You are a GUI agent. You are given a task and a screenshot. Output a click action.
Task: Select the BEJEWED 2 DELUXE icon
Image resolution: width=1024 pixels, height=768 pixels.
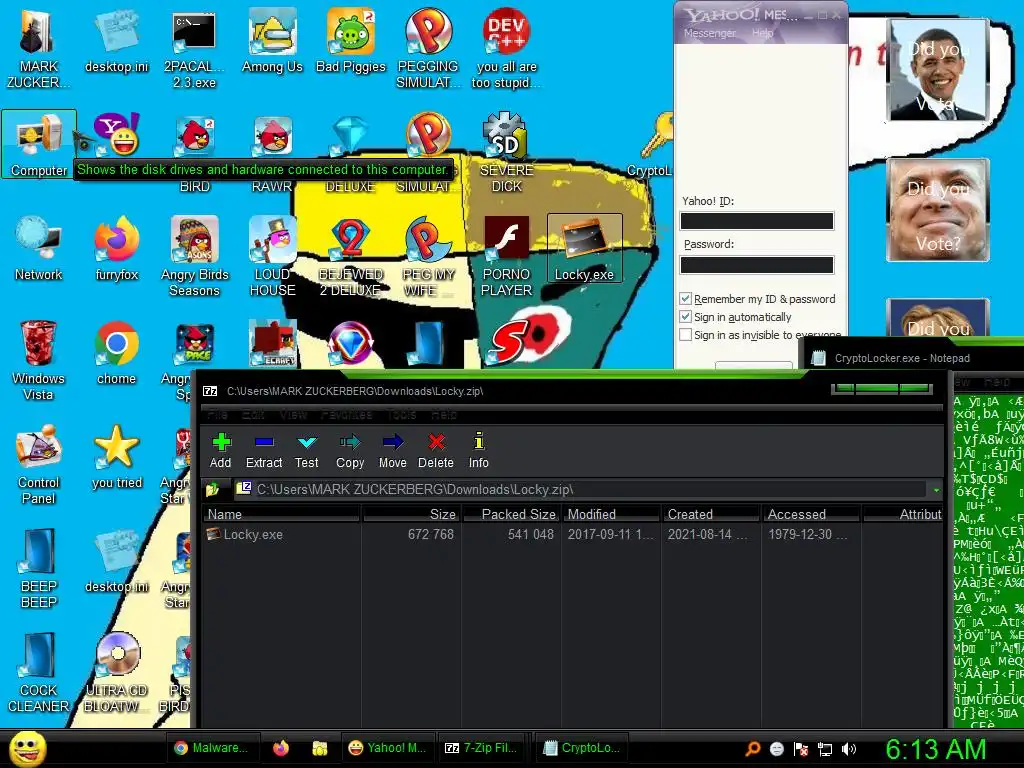coord(351,256)
